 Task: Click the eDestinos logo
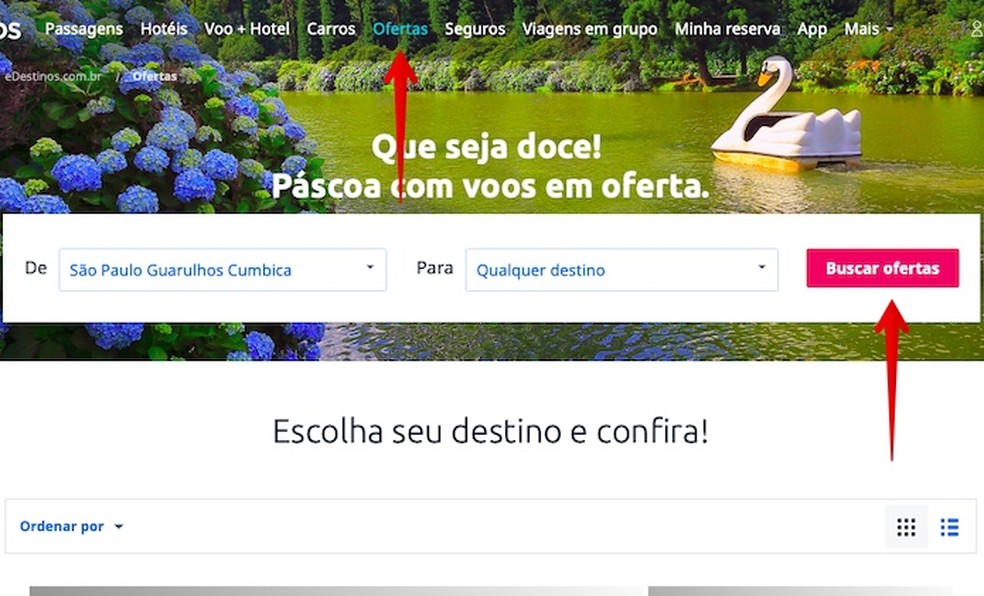click(10, 29)
